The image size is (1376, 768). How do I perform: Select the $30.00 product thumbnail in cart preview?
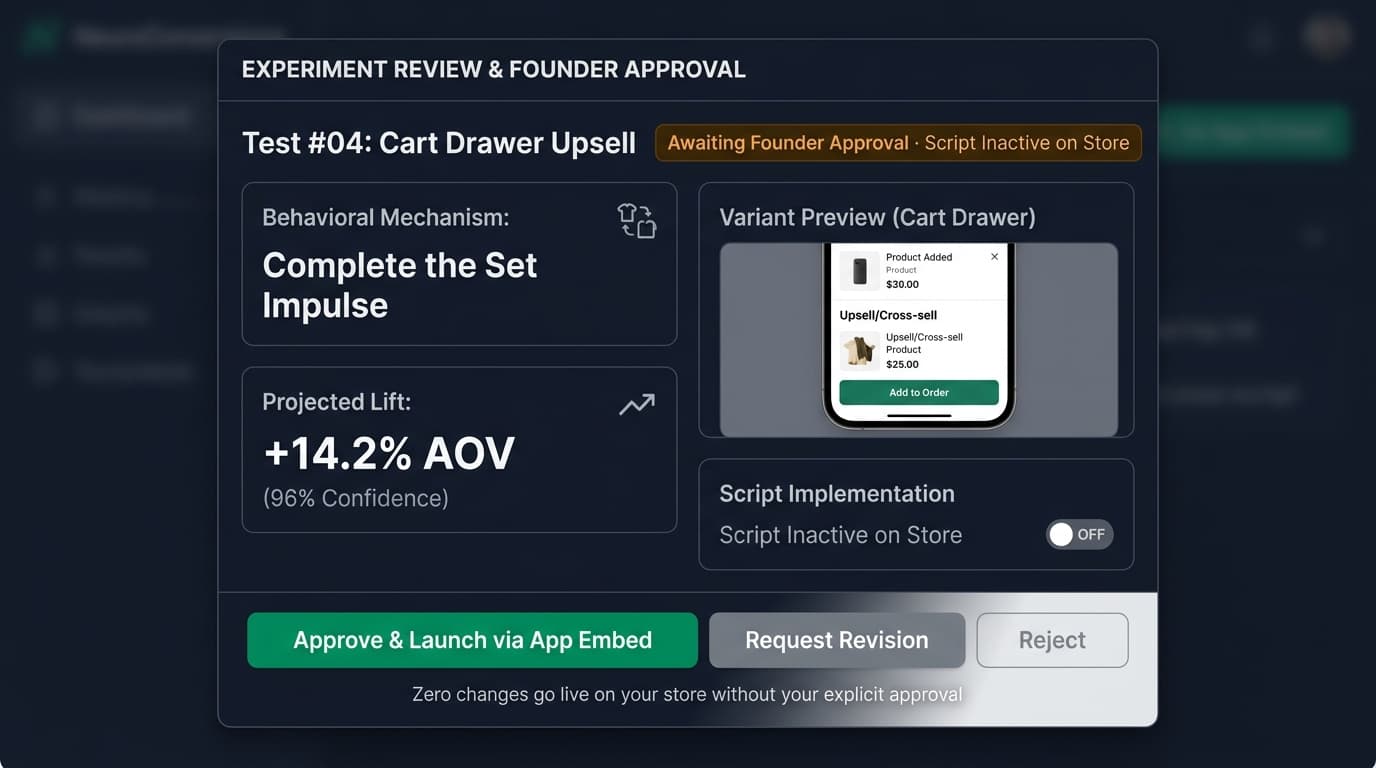coord(859,270)
